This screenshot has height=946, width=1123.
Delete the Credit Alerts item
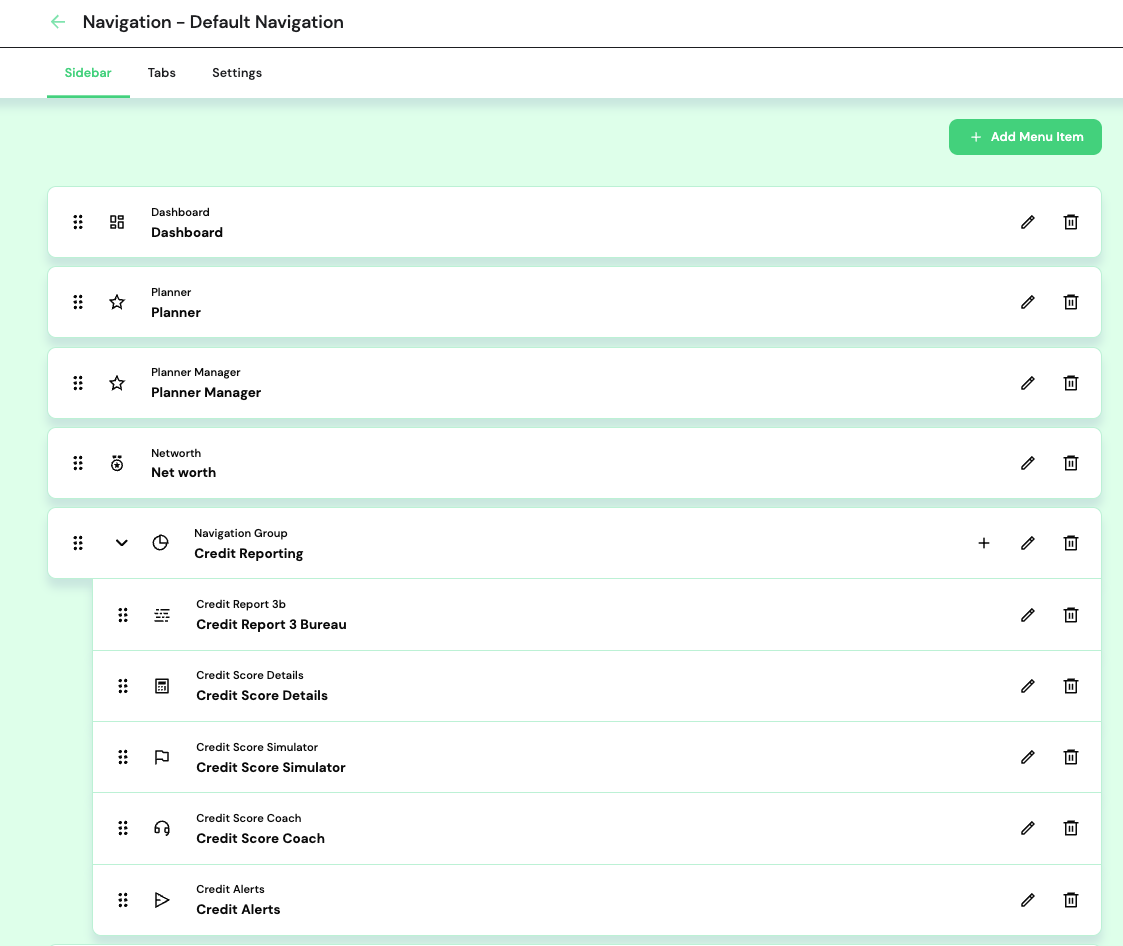tap(1071, 900)
